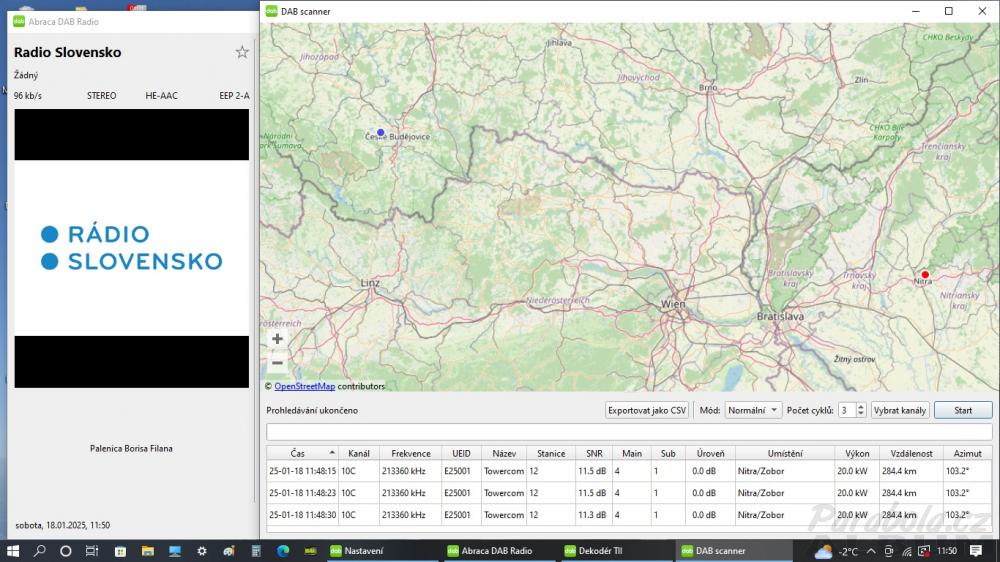
Task: Open the Windows Start menu
Action: (13, 551)
